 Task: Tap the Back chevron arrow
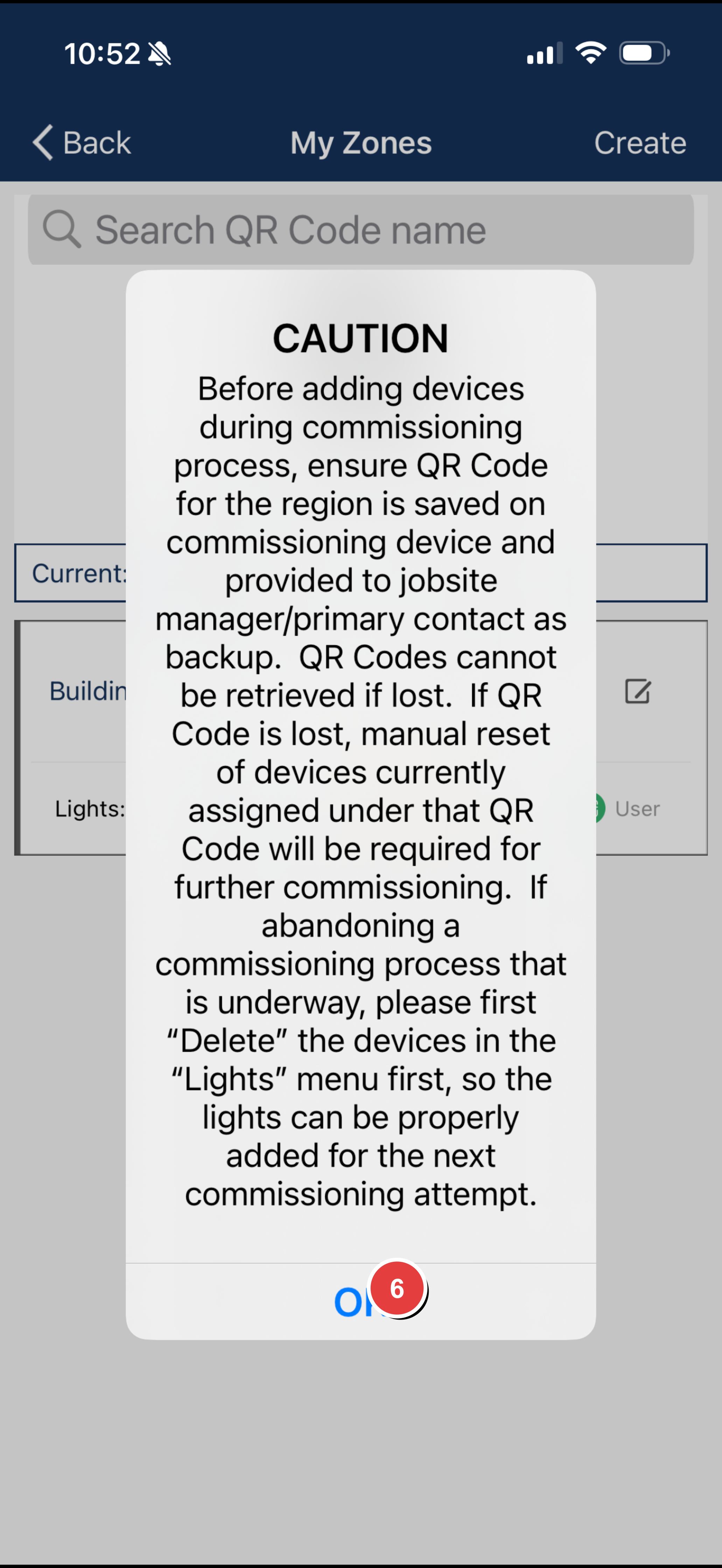pyautogui.click(x=43, y=142)
